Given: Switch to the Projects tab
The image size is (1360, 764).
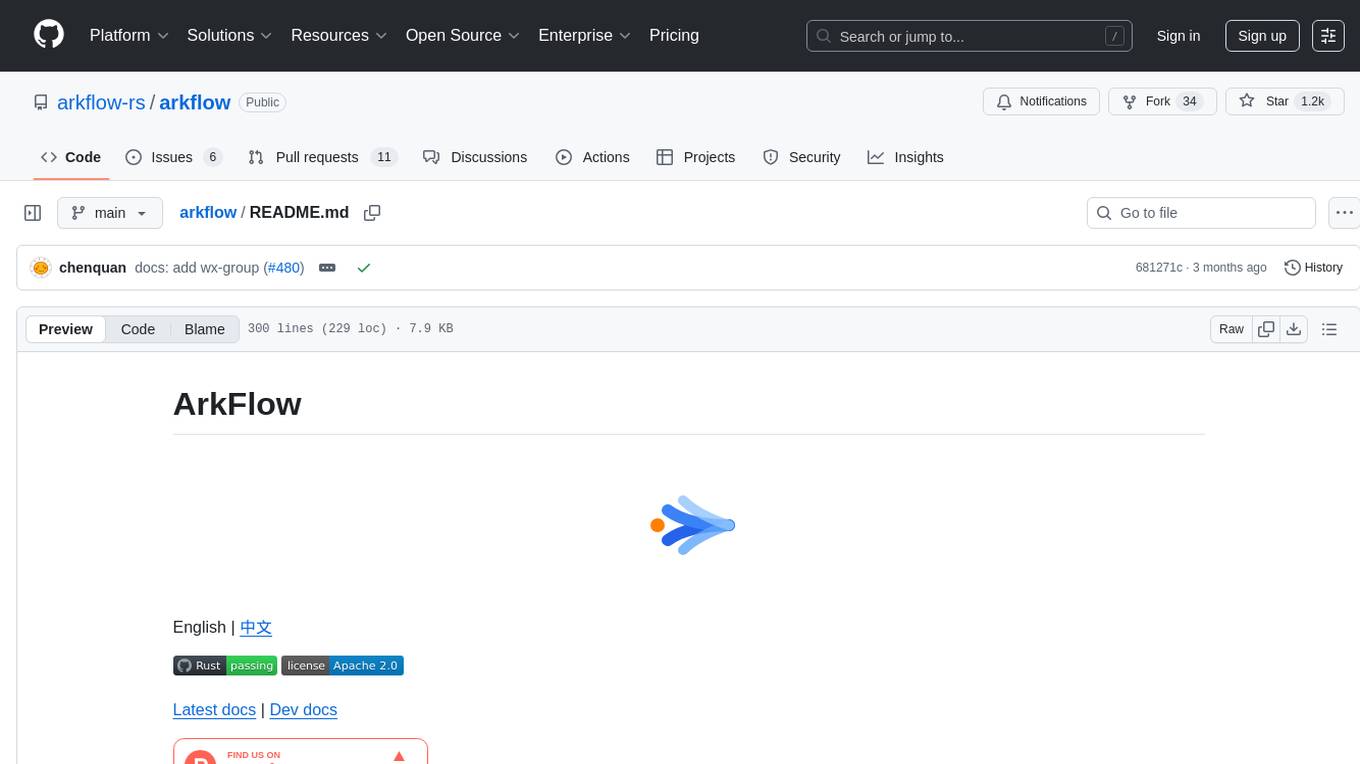Looking at the screenshot, I should click(696, 157).
